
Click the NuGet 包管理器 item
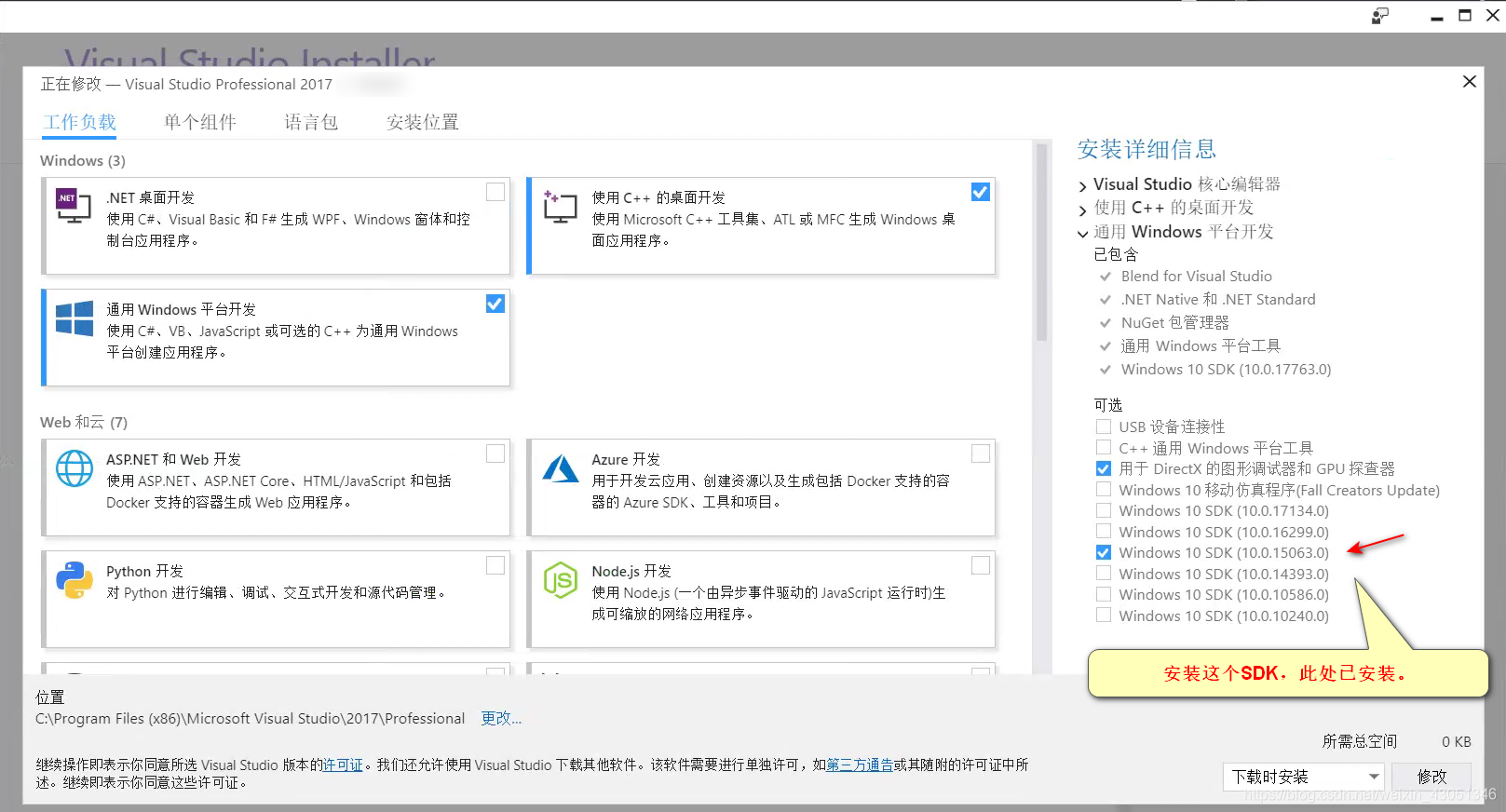pyautogui.click(x=1175, y=323)
